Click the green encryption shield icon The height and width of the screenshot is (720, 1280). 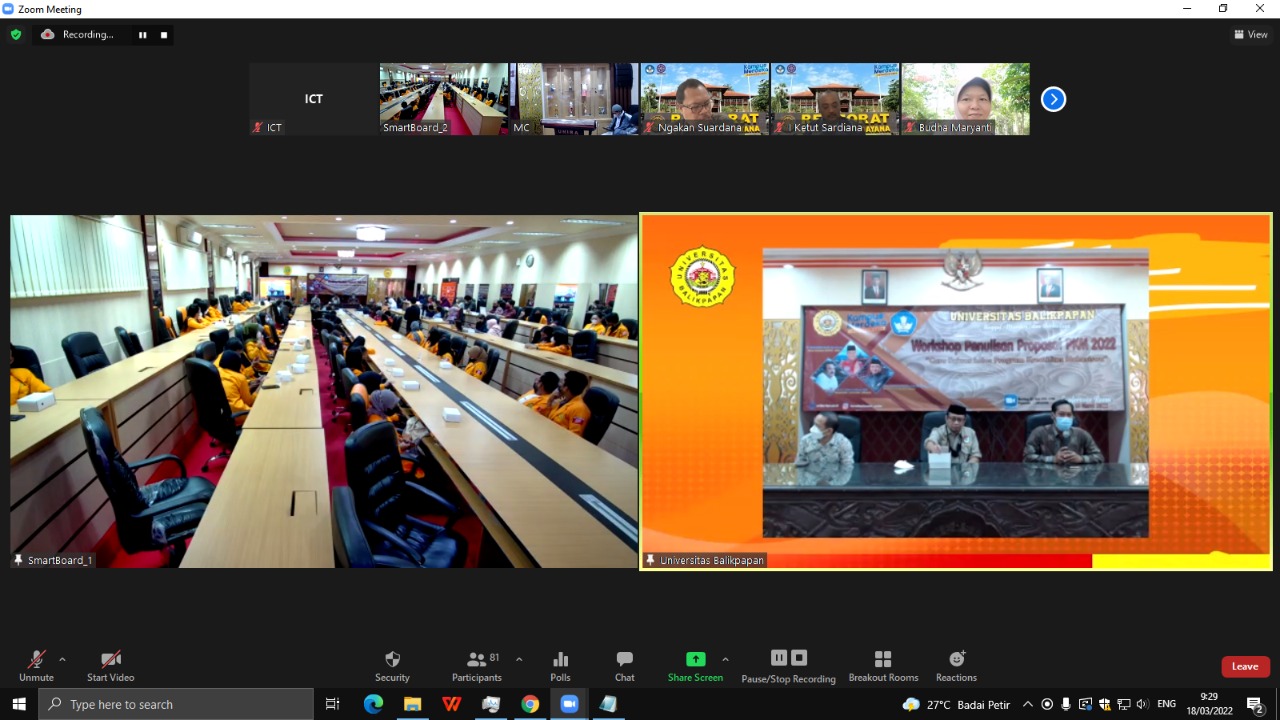(x=16, y=34)
